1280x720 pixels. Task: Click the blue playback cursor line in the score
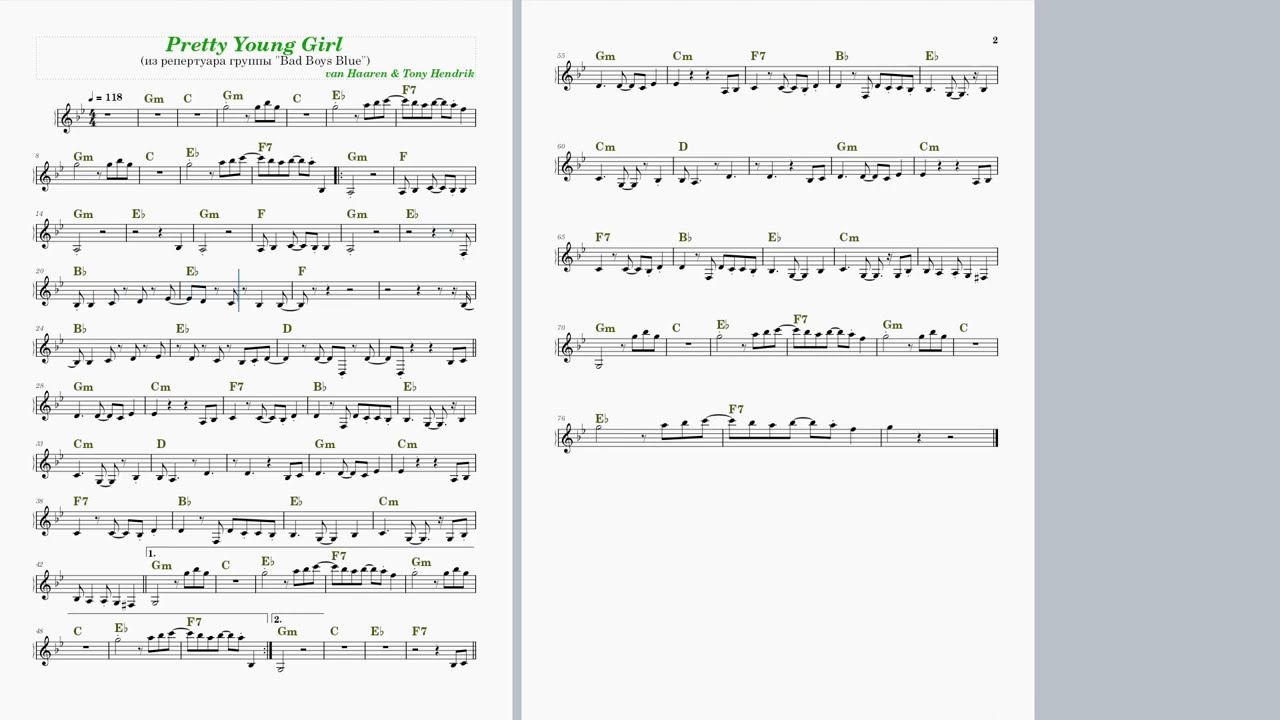(239, 290)
